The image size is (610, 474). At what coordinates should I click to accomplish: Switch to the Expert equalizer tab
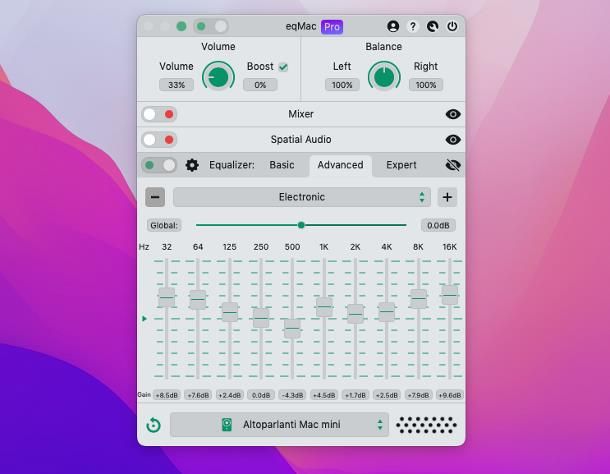[401, 165]
